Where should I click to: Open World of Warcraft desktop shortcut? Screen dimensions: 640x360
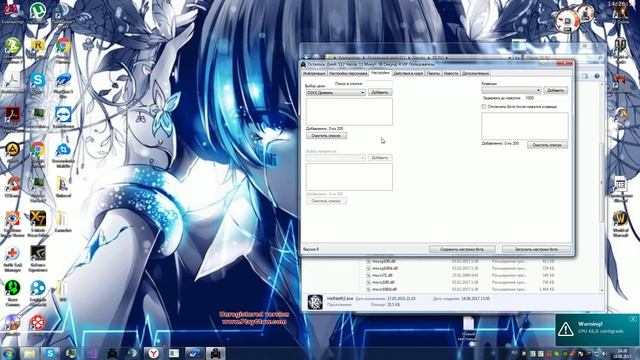tap(620, 220)
